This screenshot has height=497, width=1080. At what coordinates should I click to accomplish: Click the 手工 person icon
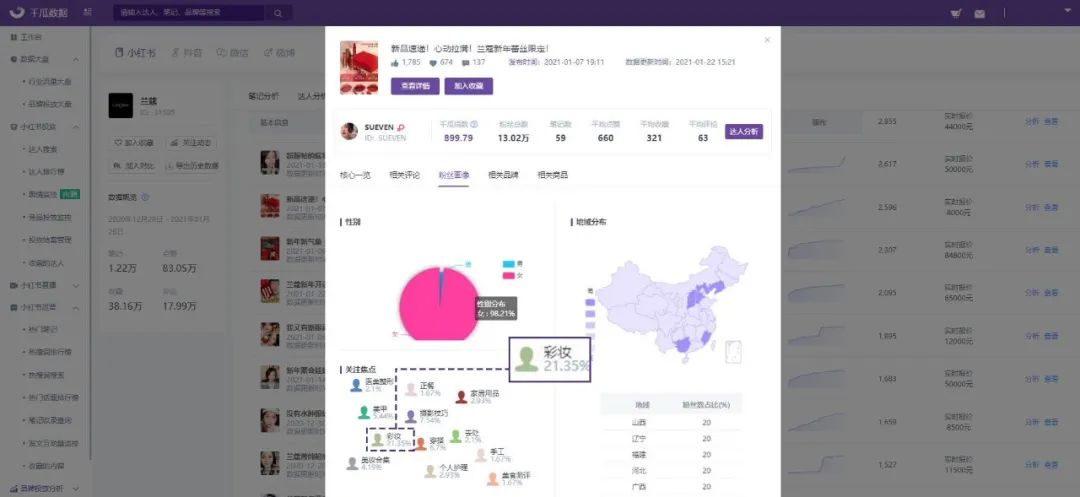481,455
